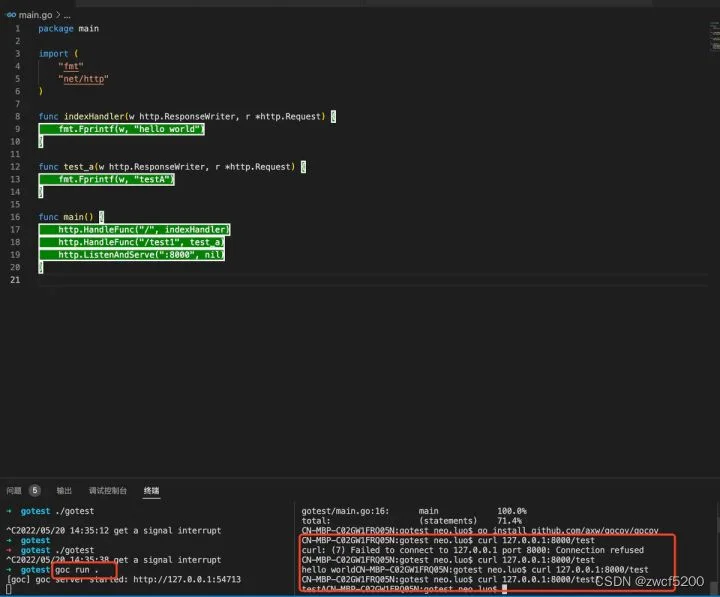Select the 终端 terminal tab
The width and height of the screenshot is (720, 597).
pos(151,490)
